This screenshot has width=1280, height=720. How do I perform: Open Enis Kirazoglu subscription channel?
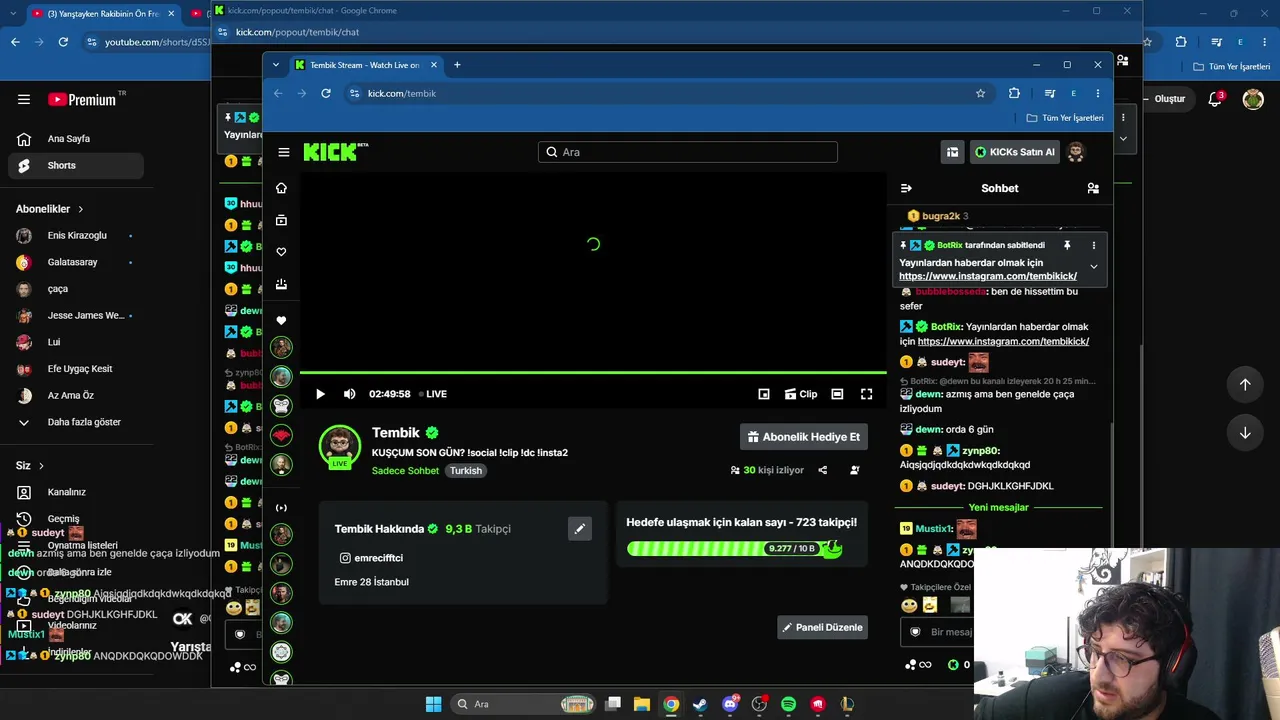[76, 236]
